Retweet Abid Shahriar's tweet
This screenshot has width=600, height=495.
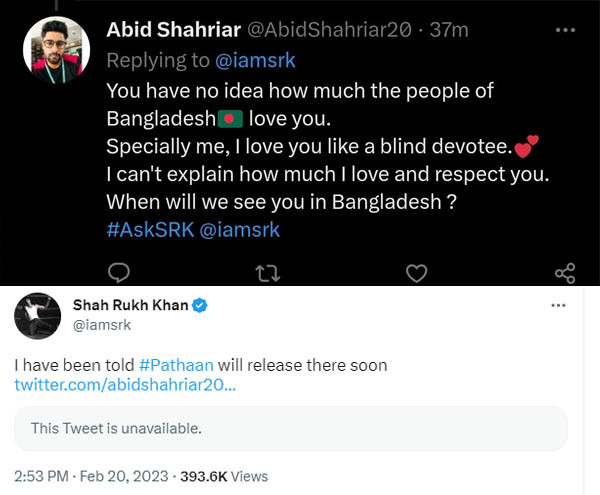tap(267, 272)
